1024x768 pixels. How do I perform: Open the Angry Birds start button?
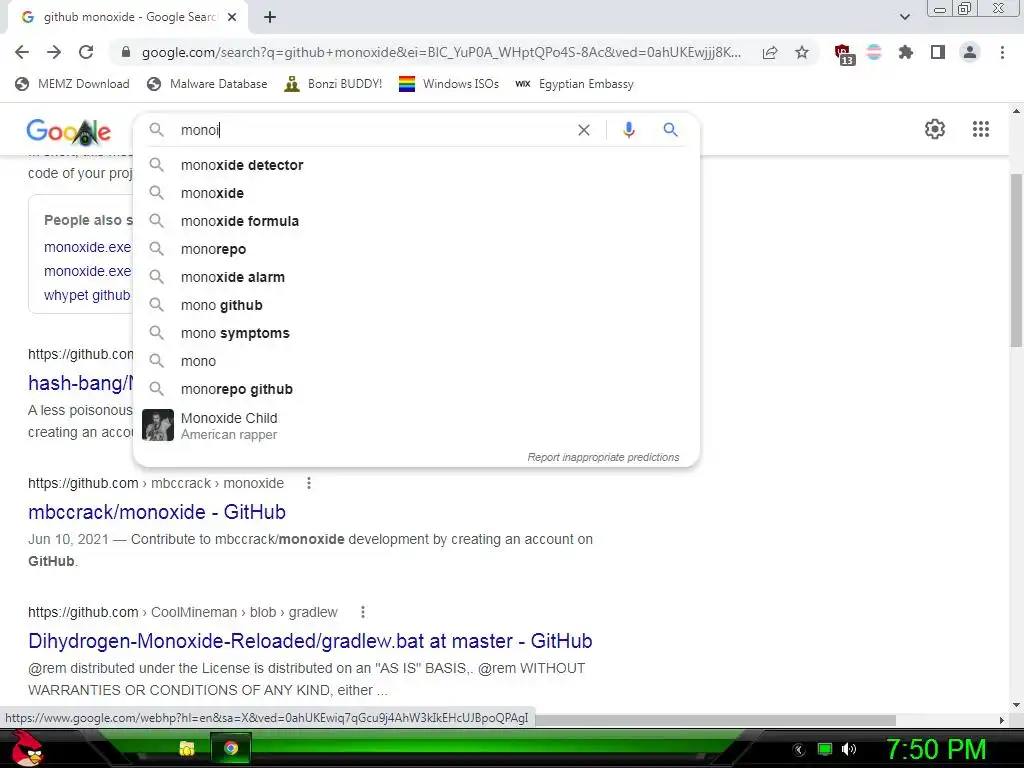point(27,748)
